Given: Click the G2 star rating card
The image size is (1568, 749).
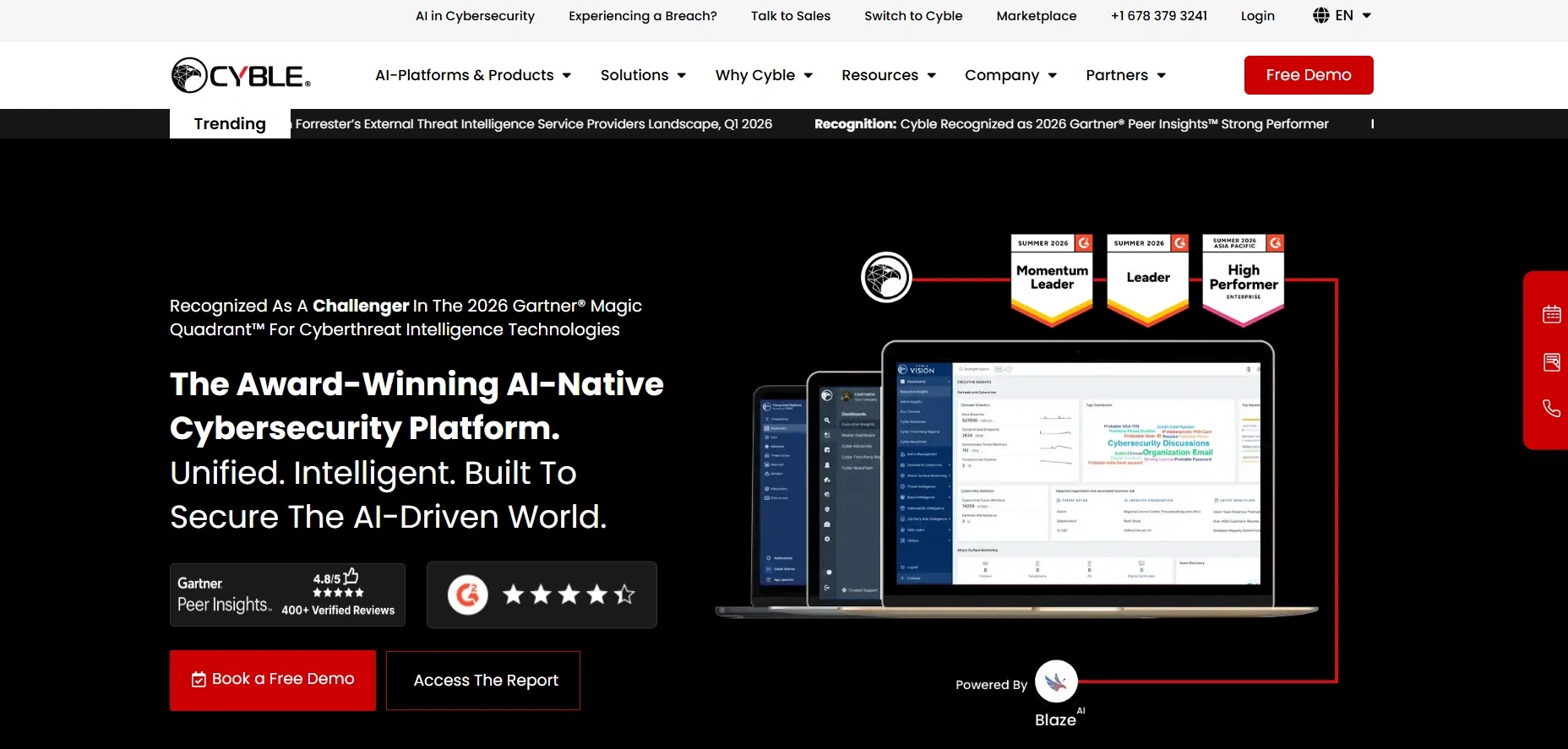Looking at the screenshot, I should pos(542,594).
